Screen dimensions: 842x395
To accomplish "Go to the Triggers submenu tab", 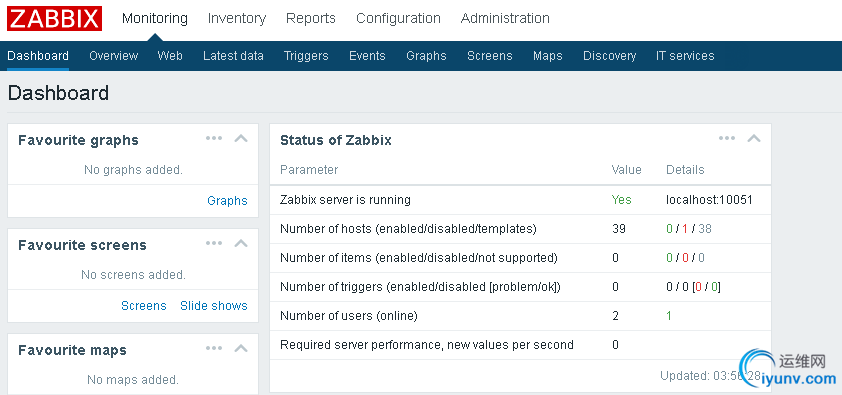I will 306,56.
